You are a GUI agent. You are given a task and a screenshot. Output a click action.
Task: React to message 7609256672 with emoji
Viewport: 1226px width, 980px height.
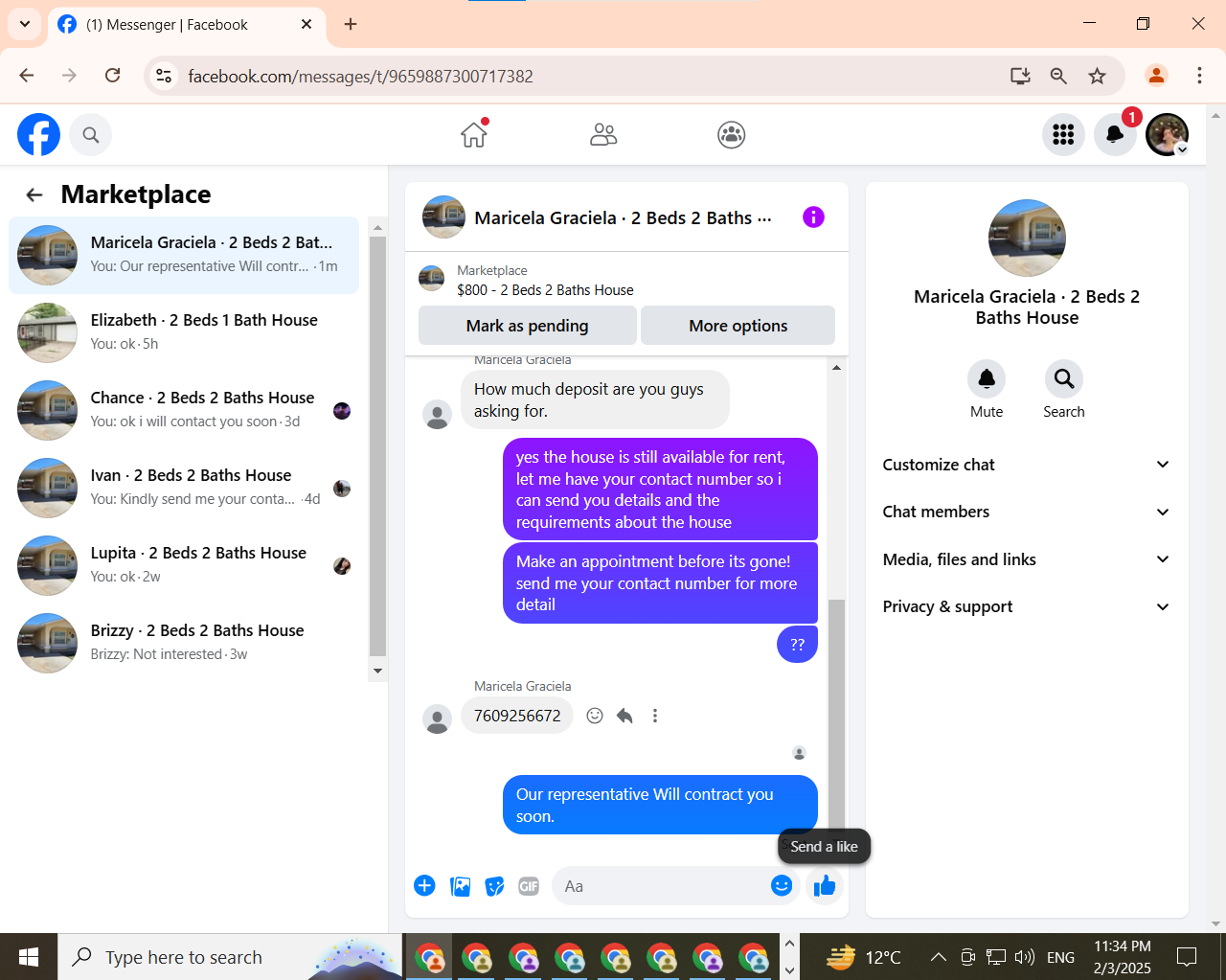[595, 716]
